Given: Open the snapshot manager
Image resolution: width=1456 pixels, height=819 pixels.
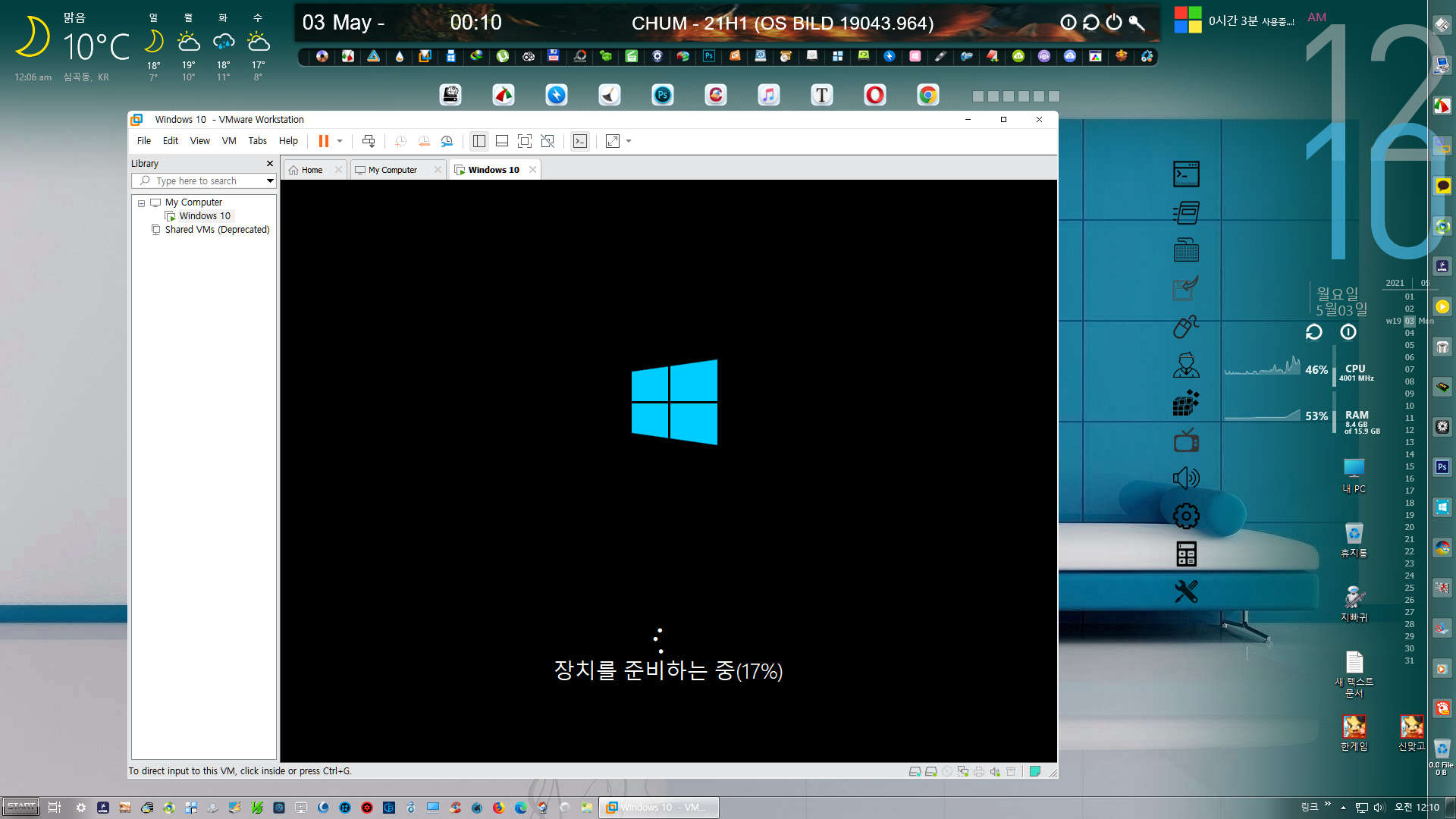Looking at the screenshot, I should pyautogui.click(x=447, y=141).
